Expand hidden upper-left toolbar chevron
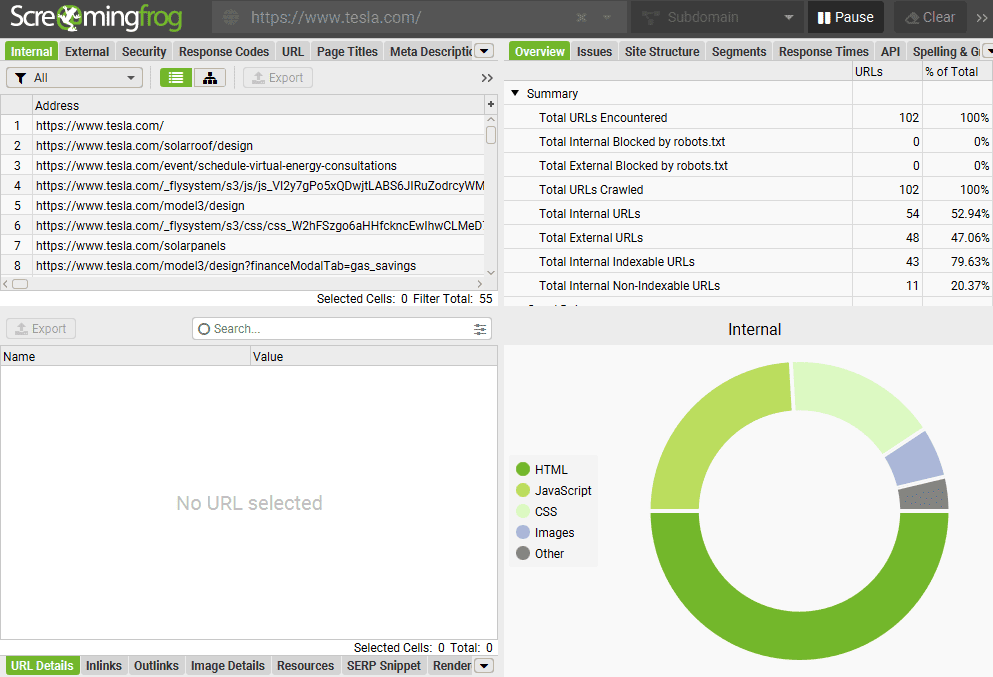The height and width of the screenshot is (677, 993). (x=486, y=78)
